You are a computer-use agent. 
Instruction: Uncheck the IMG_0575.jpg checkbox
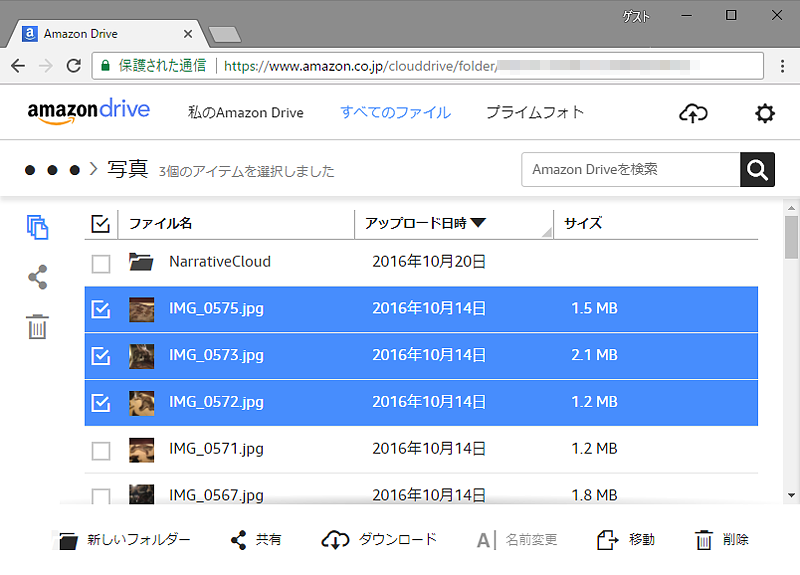(x=101, y=310)
